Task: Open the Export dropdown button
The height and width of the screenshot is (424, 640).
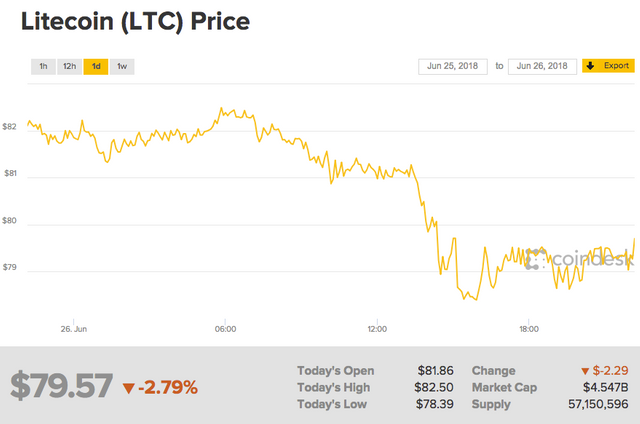Action: pyautogui.click(x=607, y=66)
